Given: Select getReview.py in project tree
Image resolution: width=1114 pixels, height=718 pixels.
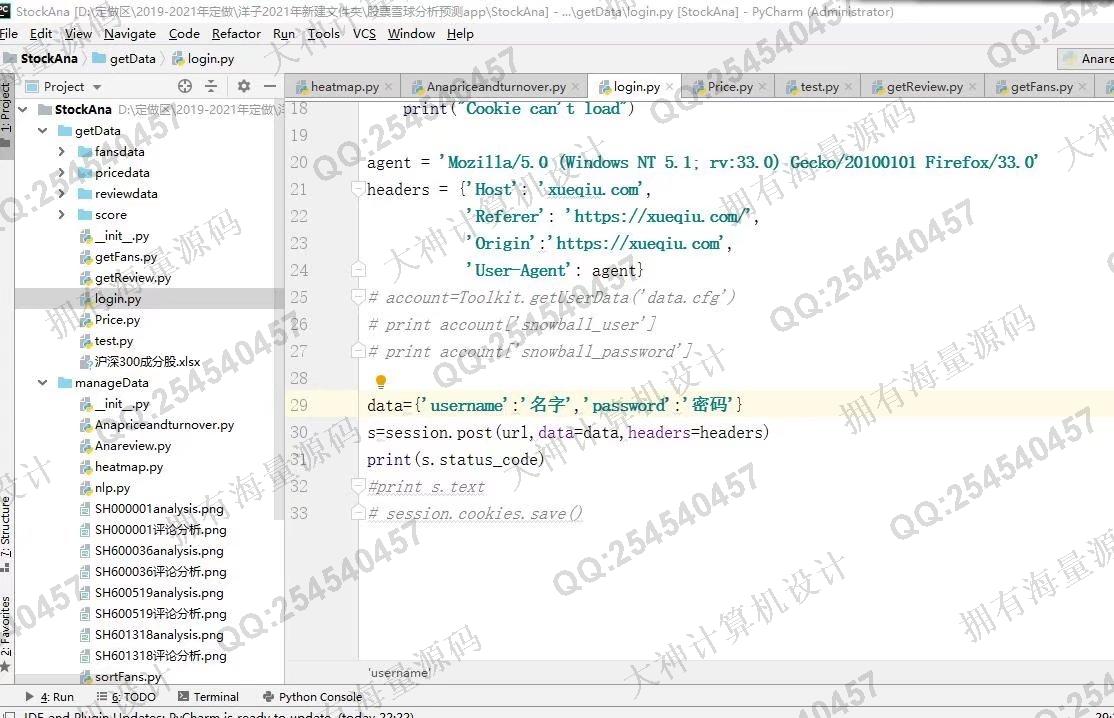Looking at the screenshot, I should [133, 278].
